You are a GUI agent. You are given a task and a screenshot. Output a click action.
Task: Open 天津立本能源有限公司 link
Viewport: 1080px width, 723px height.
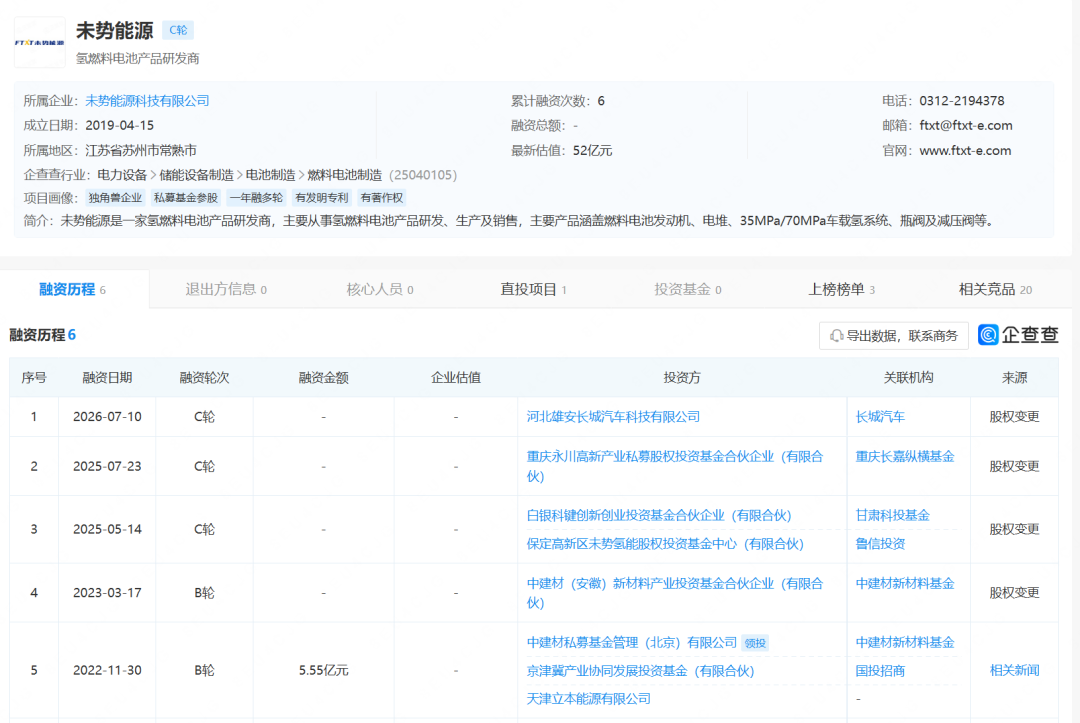[588, 698]
